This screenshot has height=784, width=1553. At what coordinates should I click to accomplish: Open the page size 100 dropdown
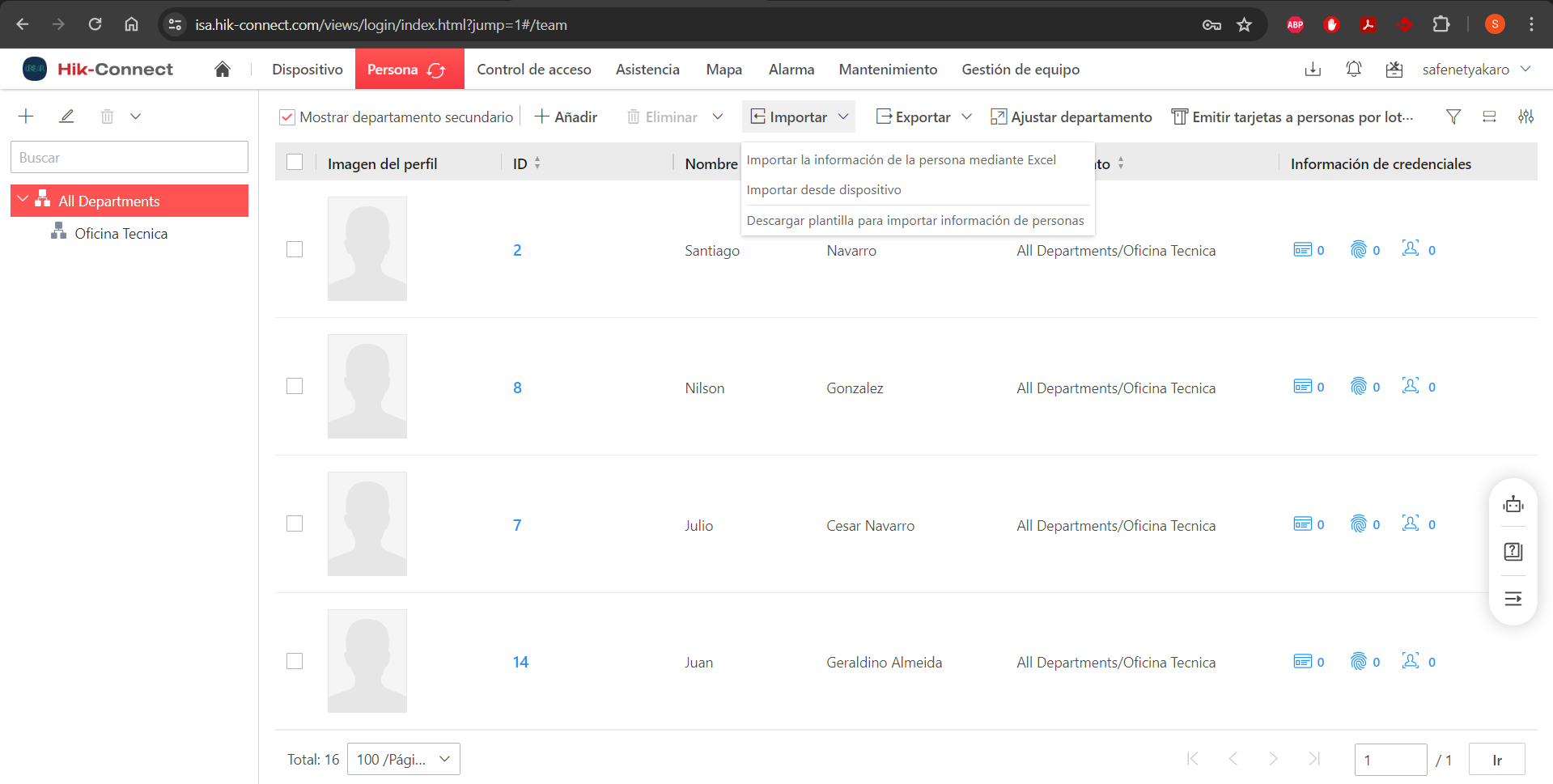403,759
